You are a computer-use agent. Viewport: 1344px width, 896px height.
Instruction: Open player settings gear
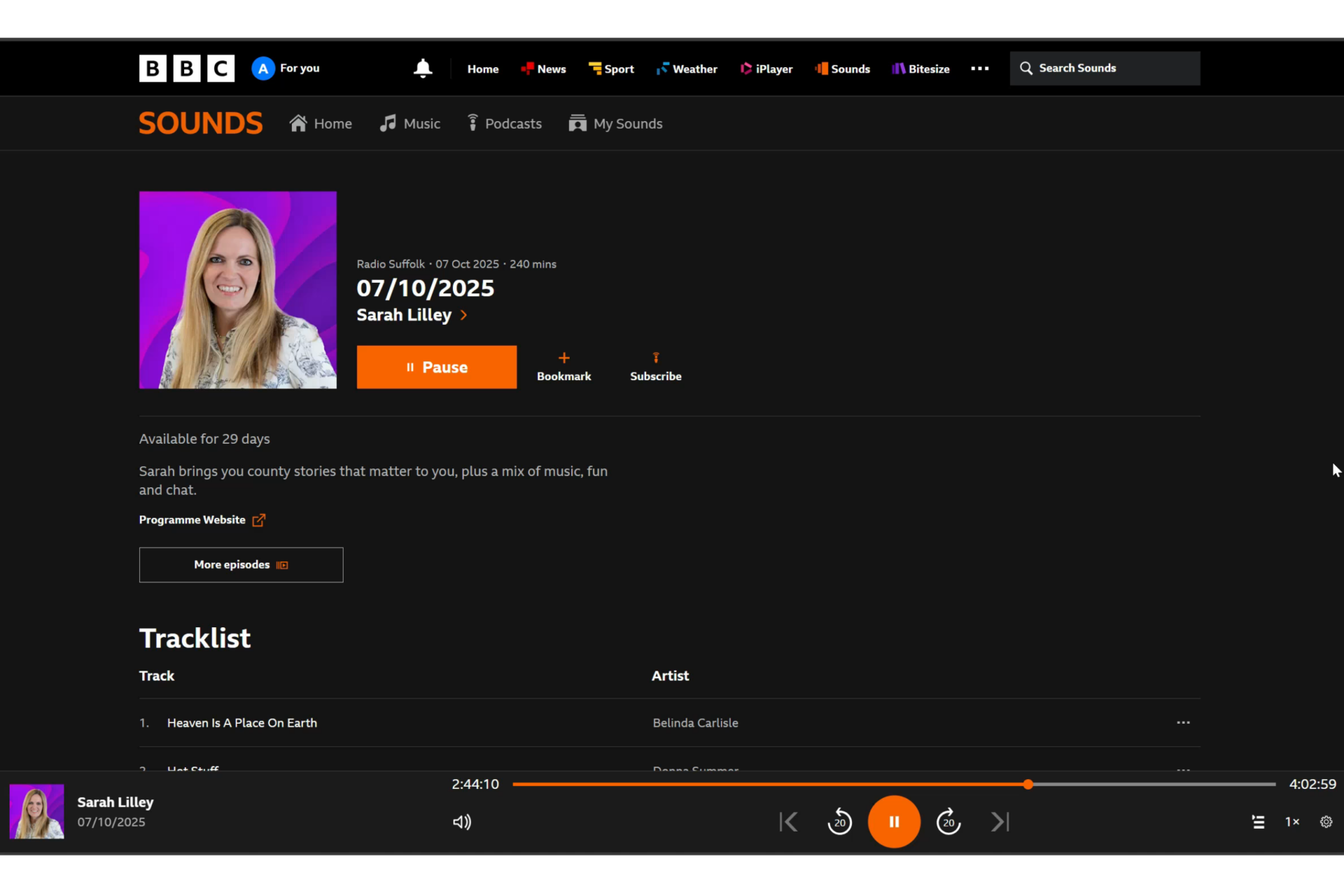pos(1326,822)
